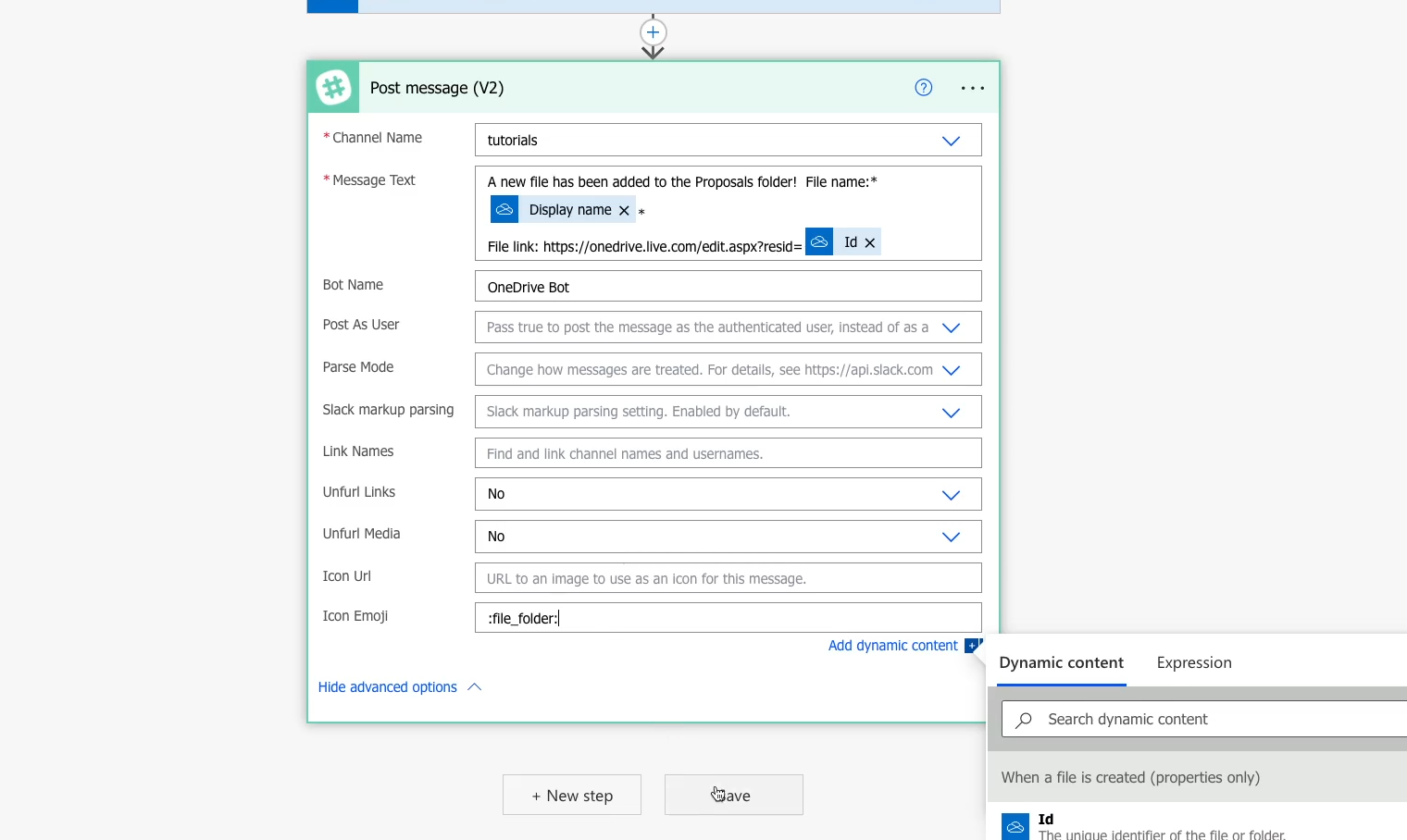Open help for Post message (V2)
Viewport: 1407px width, 840px height.
pos(923,87)
